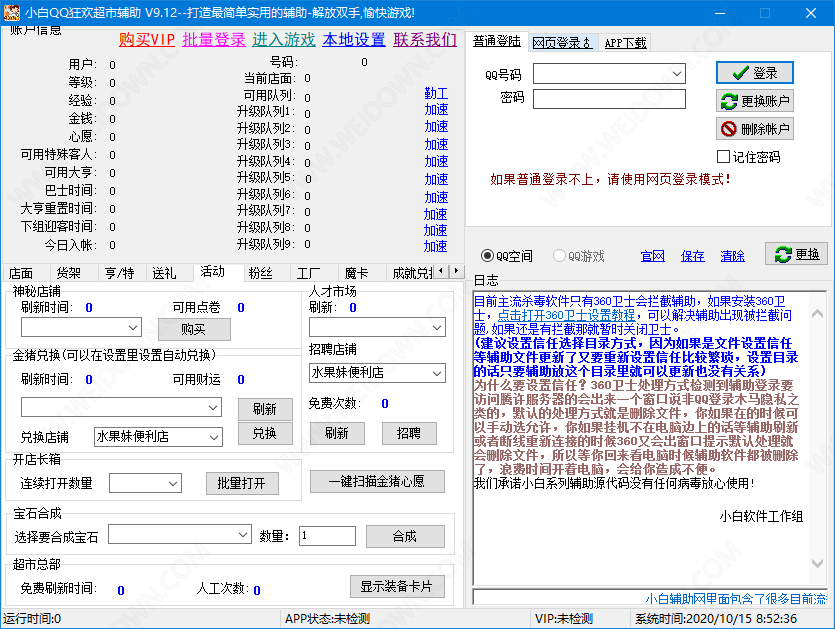The height and width of the screenshot is (629, 835).
Task: Click 加速 link for 升级队列5
Action: point(436,179)
